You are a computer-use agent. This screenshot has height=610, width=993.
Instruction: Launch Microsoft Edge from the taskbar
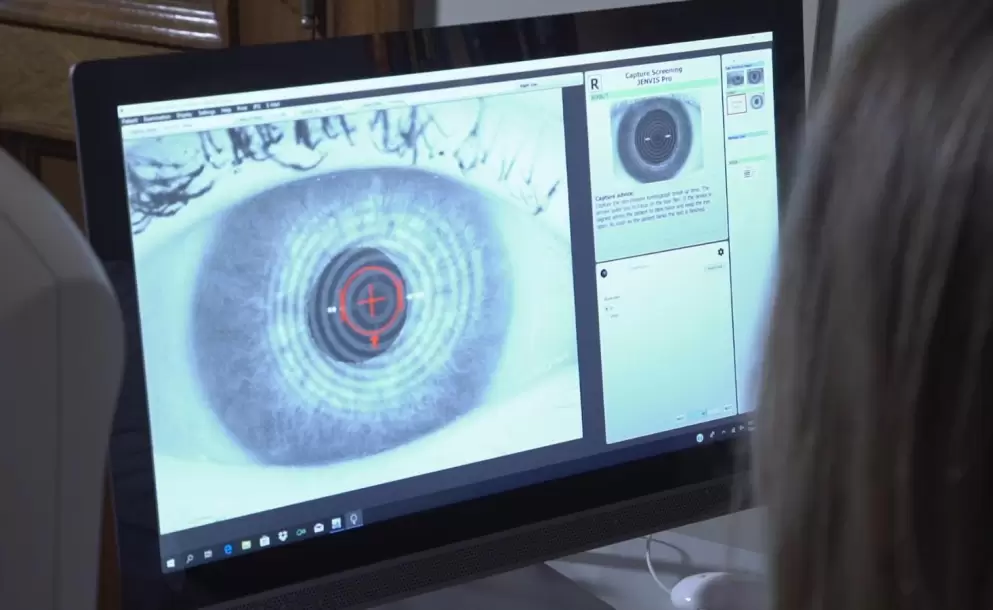click(x=227, y=549)
